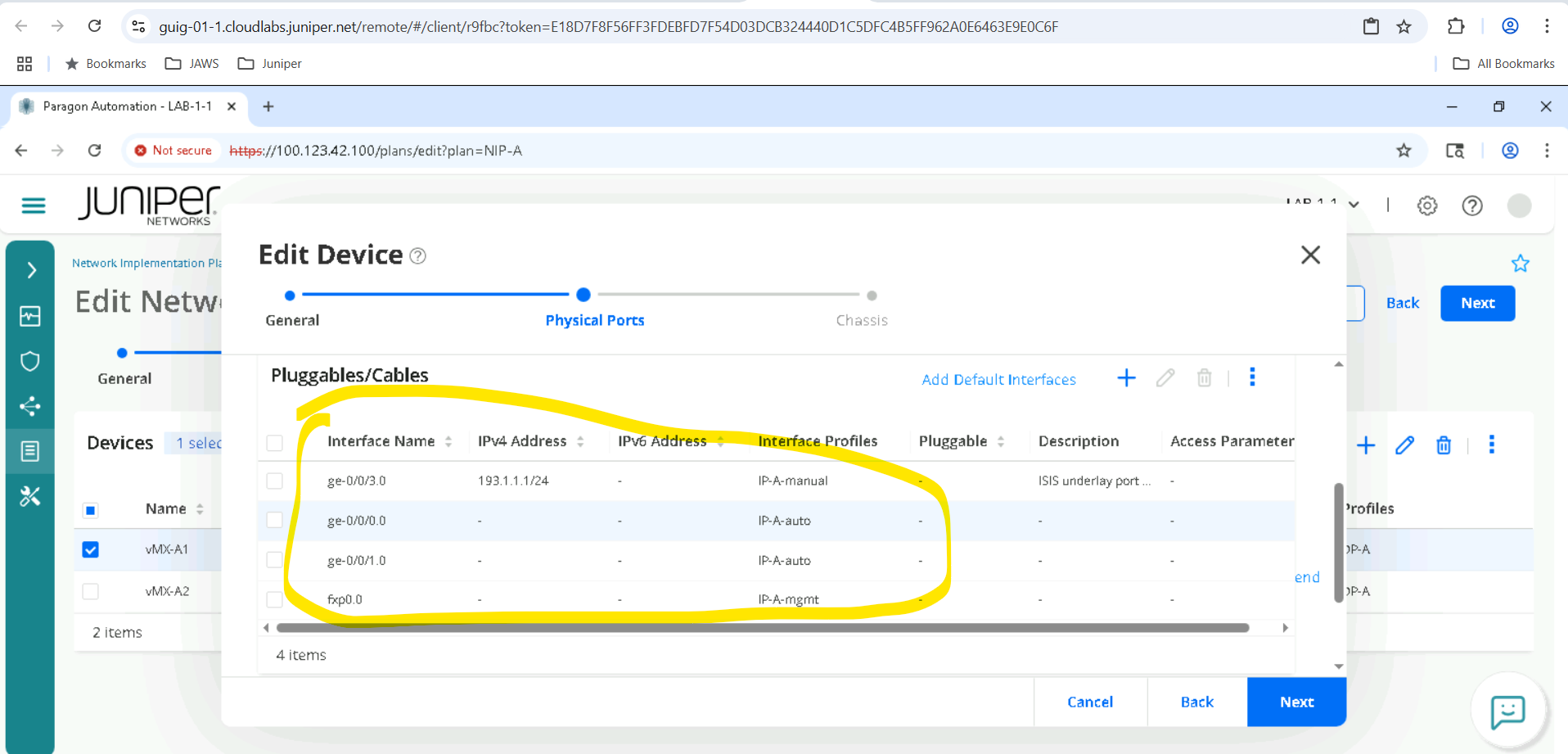This screenshot has width=1568, height=754.
Task: Click the pencil edit icon in Pluggables/Cables
Action: pyautogui.click(x=1165, y=378)
